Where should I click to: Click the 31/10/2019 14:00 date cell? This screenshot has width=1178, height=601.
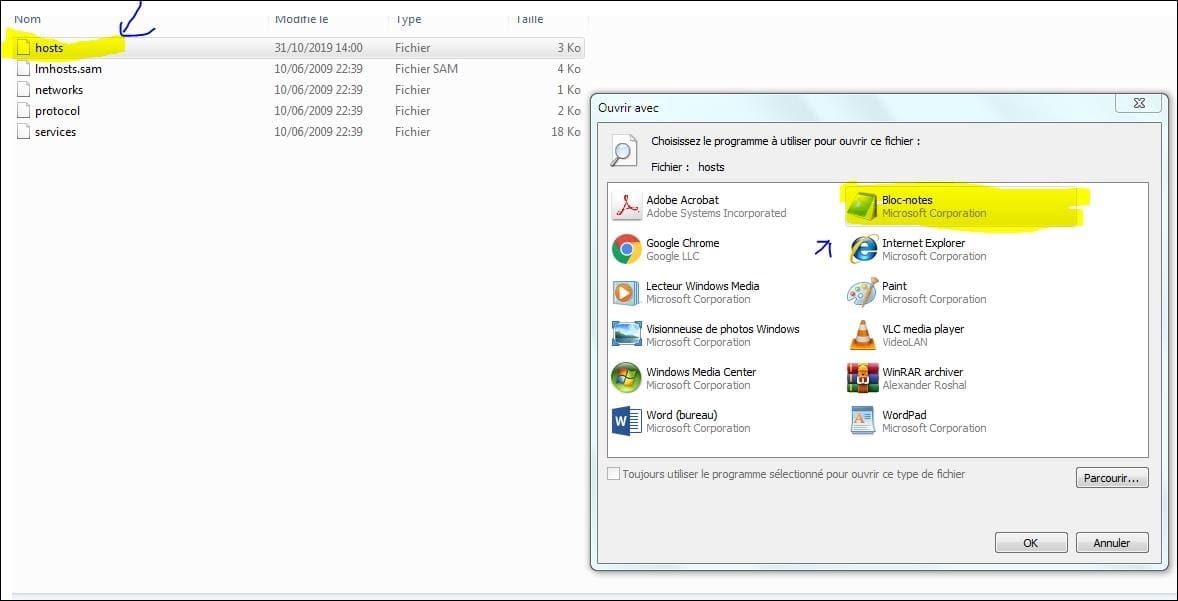(x=319, y=47)
